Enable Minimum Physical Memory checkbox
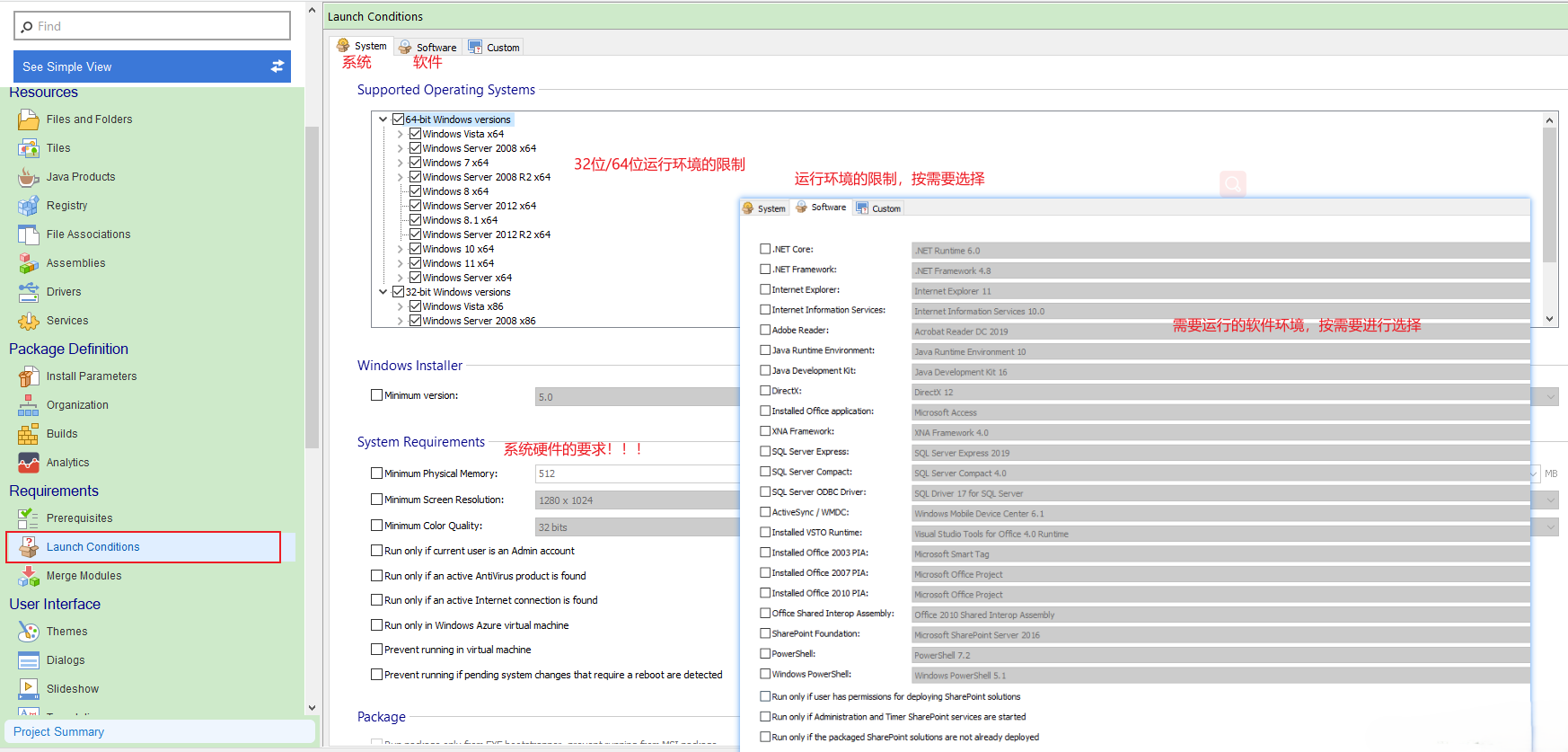1568x752 pixels. tap(377, 473)
